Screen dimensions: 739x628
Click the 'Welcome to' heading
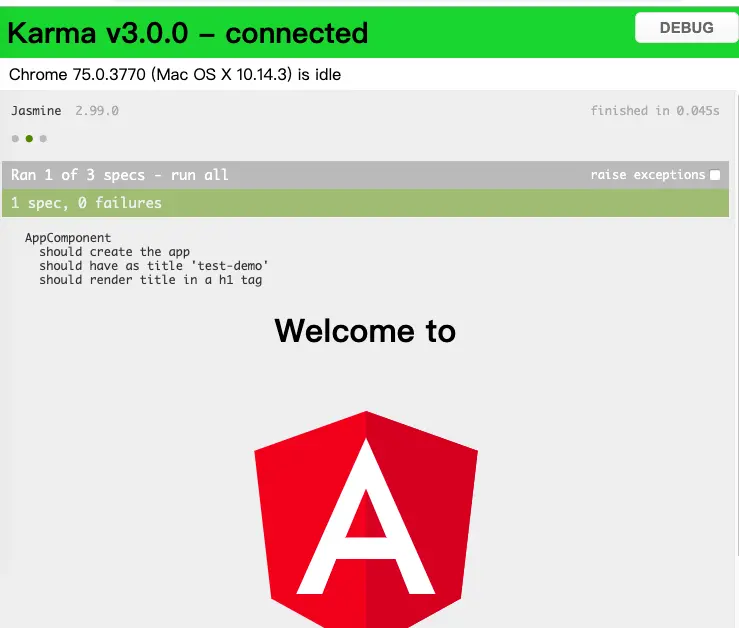tap(365, 331)
